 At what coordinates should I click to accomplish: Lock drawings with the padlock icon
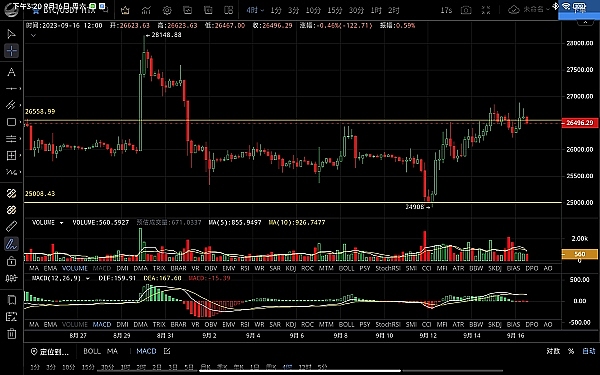(x=11, y=261)
